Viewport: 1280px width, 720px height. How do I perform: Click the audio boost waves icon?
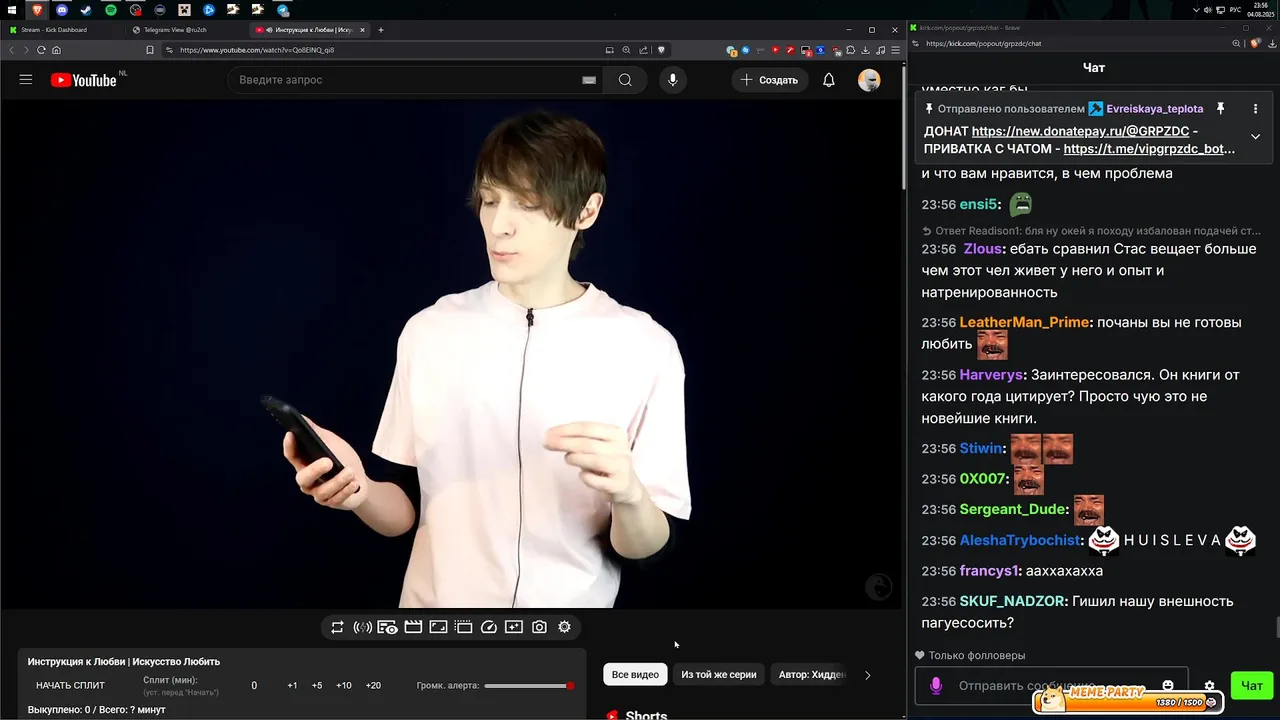tap(362, 627)
